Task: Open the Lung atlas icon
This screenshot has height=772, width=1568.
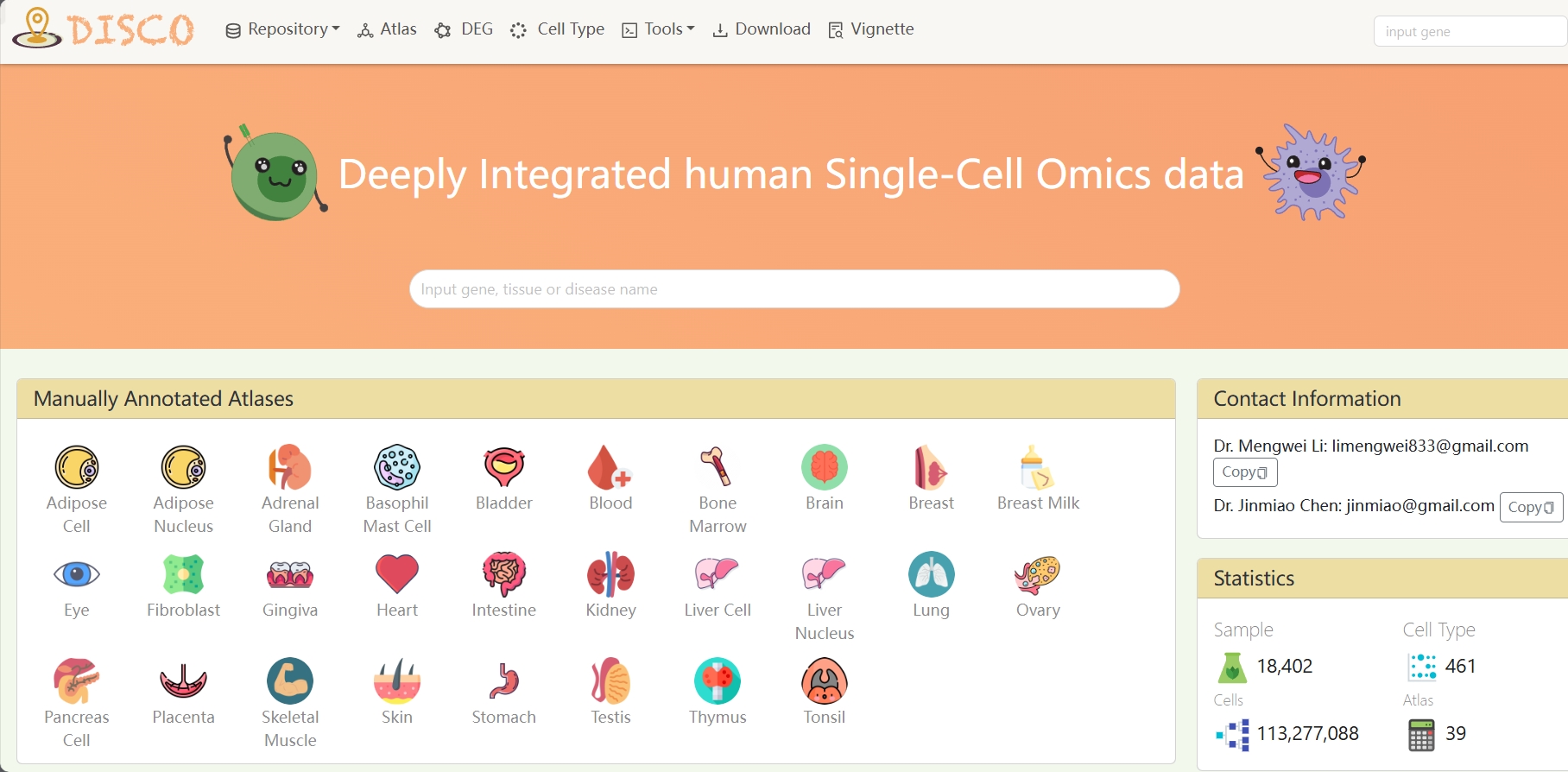Action: [931, 574]
